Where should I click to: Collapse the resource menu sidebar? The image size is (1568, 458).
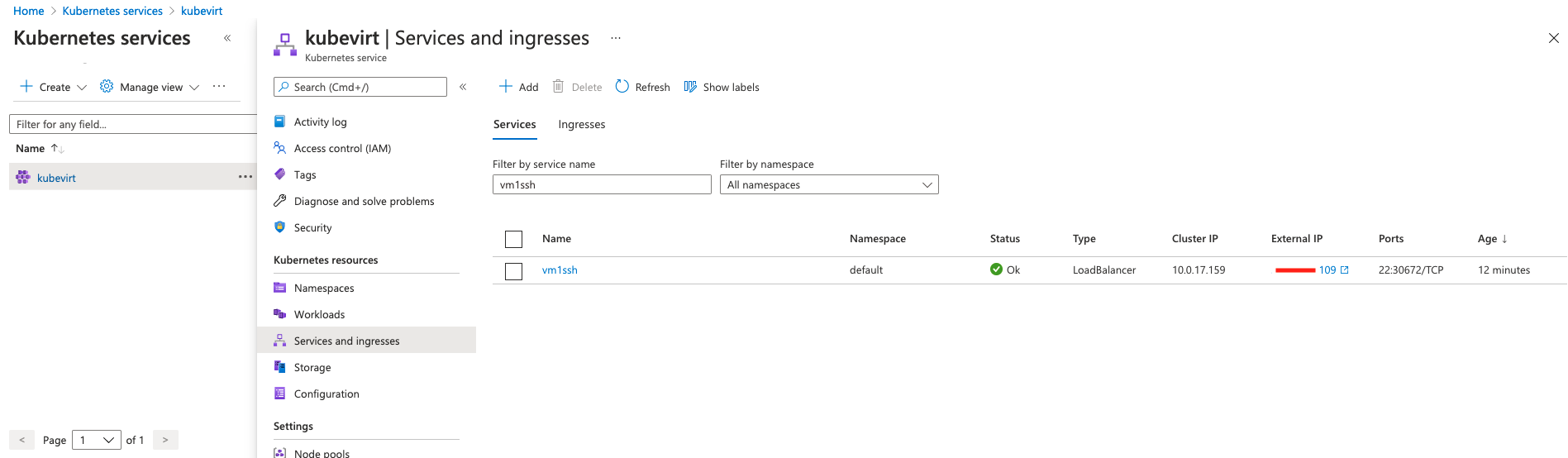pos(463,87)
